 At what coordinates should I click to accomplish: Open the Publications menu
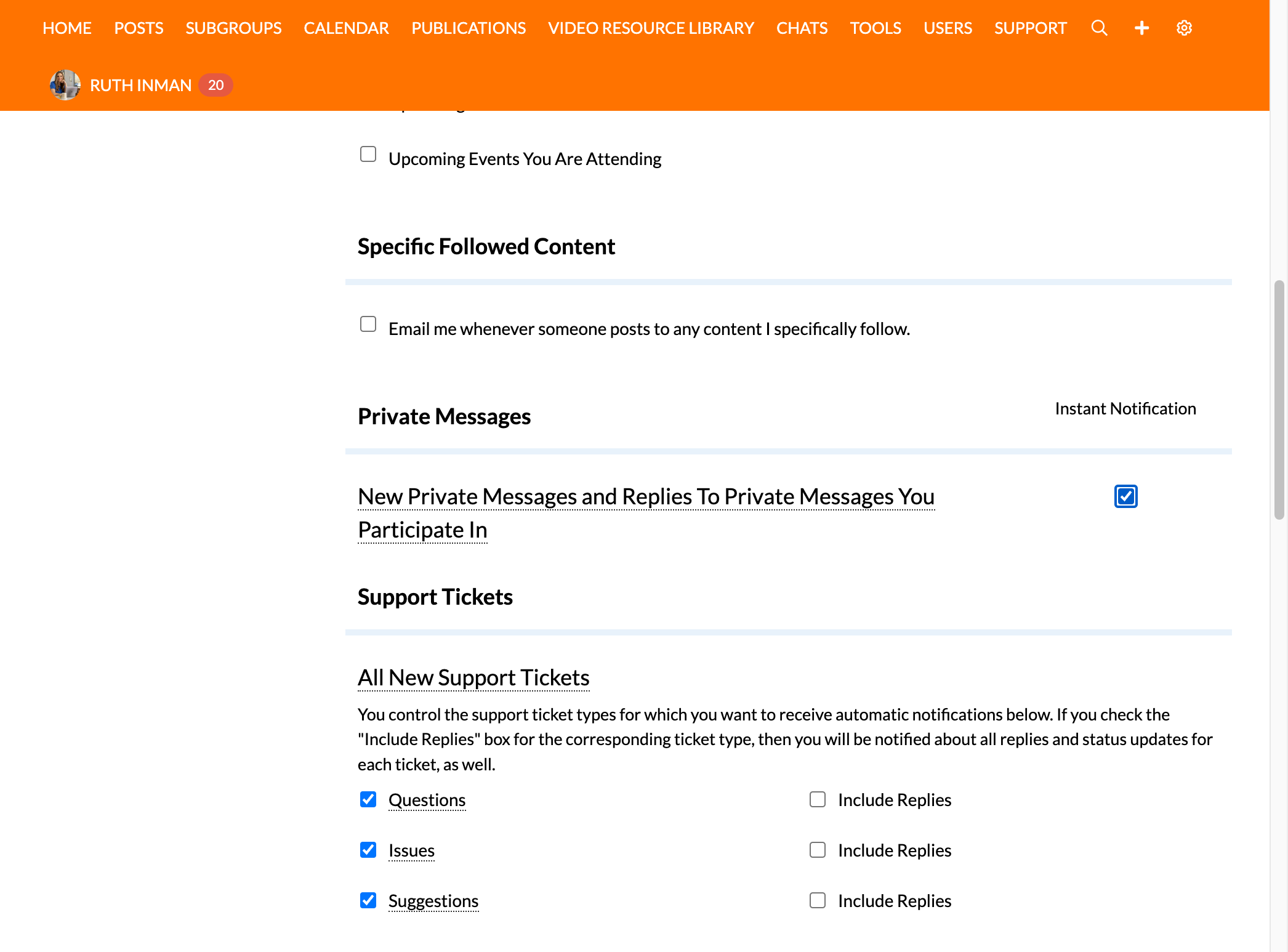469,28
